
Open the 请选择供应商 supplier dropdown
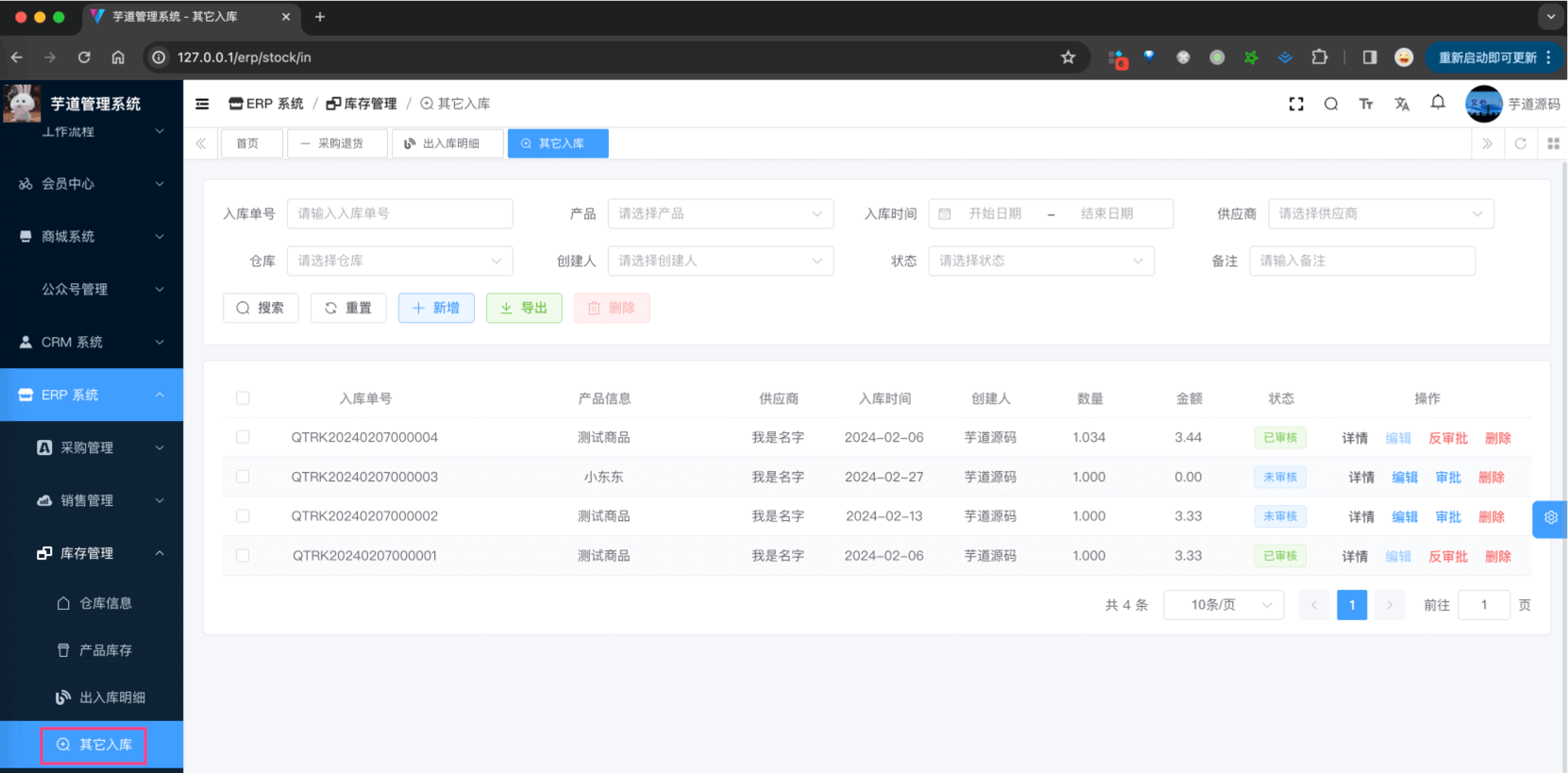click(1380, 214)
